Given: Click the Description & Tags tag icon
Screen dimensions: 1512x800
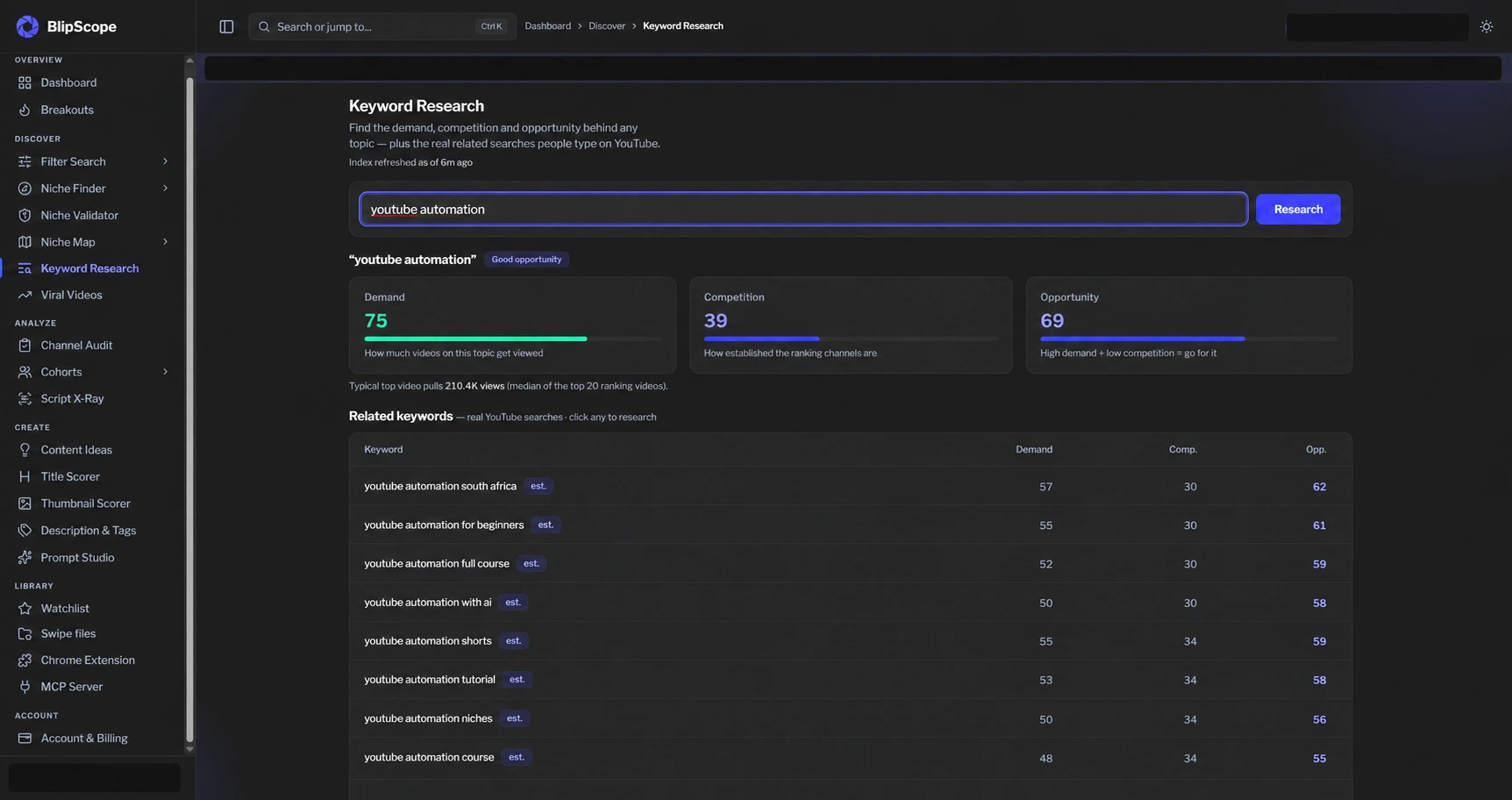Looking at the screenshot, I should pos(25,530).
